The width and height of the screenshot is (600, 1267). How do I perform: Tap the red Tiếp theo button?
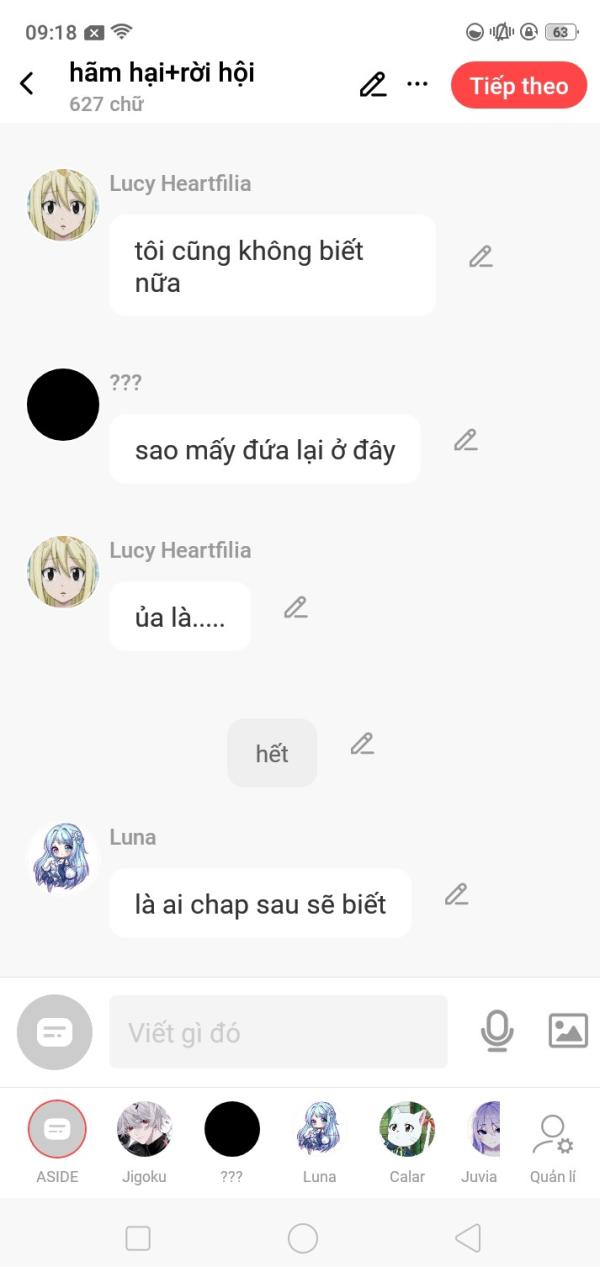click(x=519, y=85)
